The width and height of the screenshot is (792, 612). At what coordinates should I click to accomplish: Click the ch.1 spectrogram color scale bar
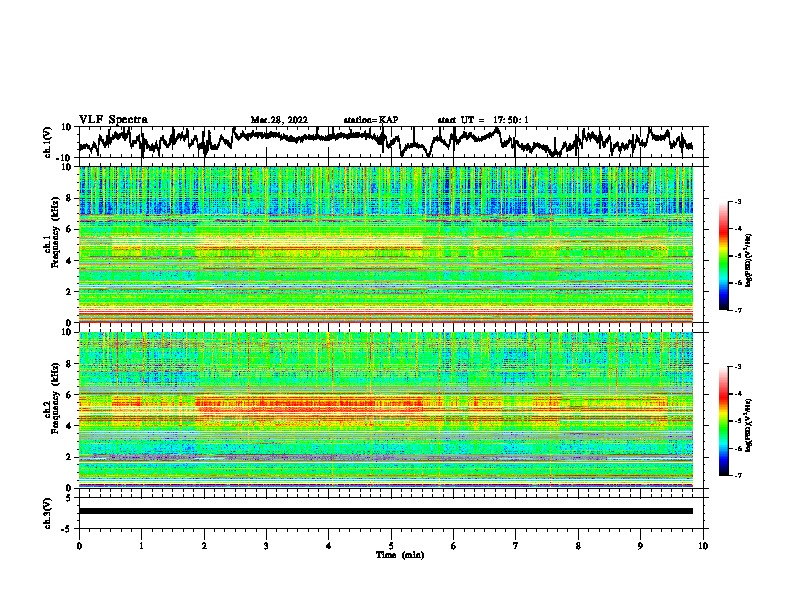(x=724, y=256)
